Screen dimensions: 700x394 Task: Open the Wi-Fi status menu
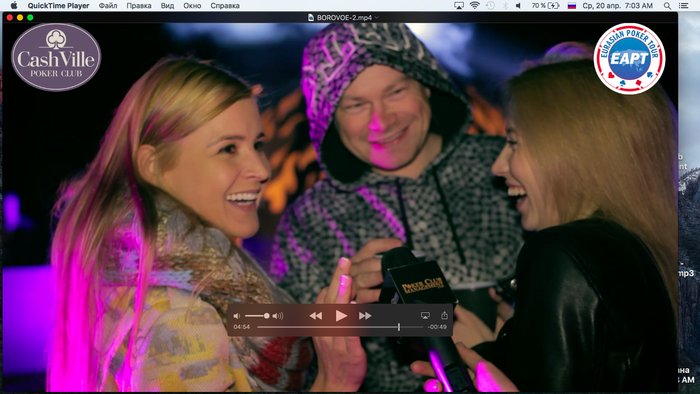475,5
